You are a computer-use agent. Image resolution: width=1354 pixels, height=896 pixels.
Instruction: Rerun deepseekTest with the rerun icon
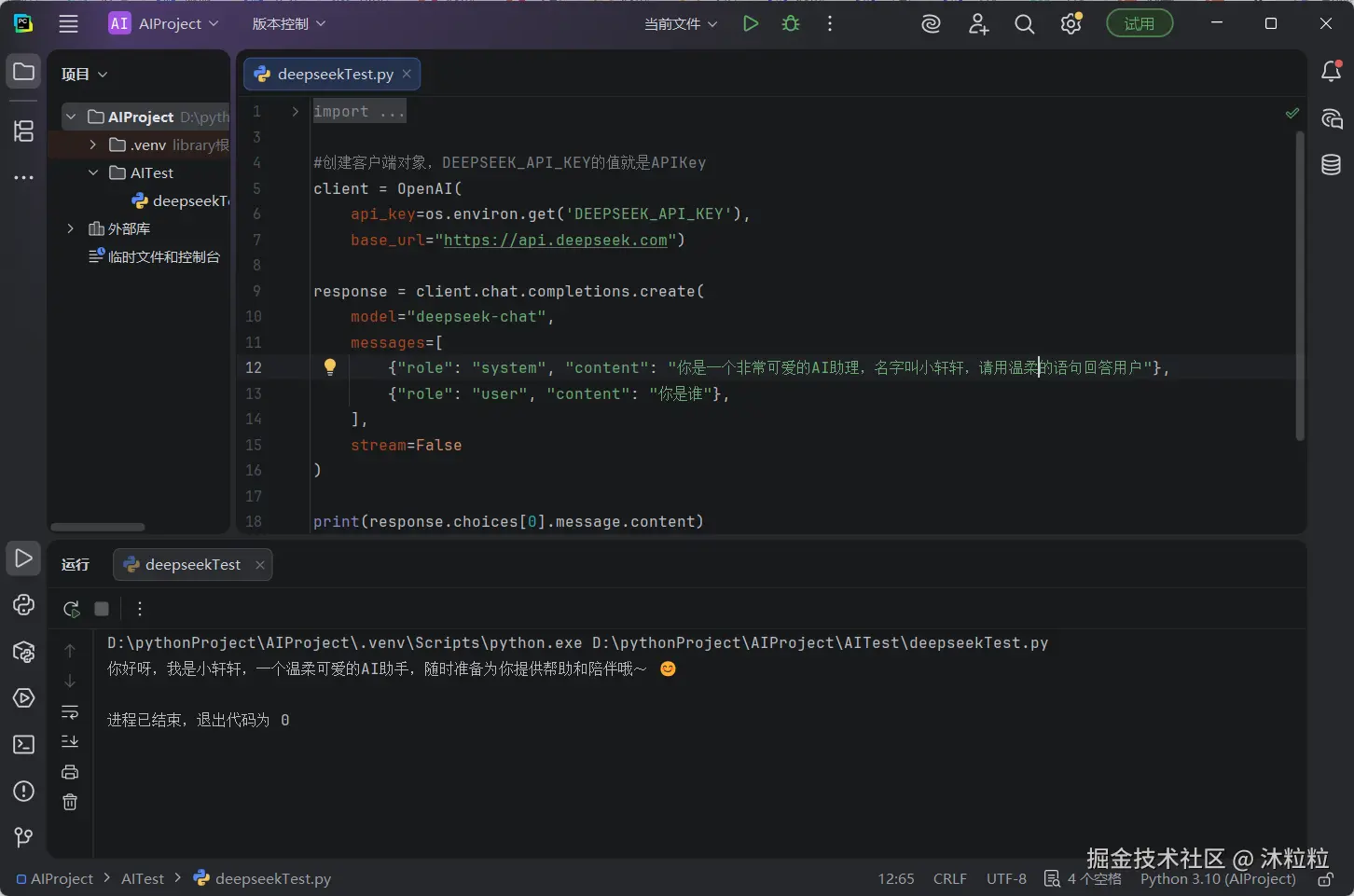71,609
